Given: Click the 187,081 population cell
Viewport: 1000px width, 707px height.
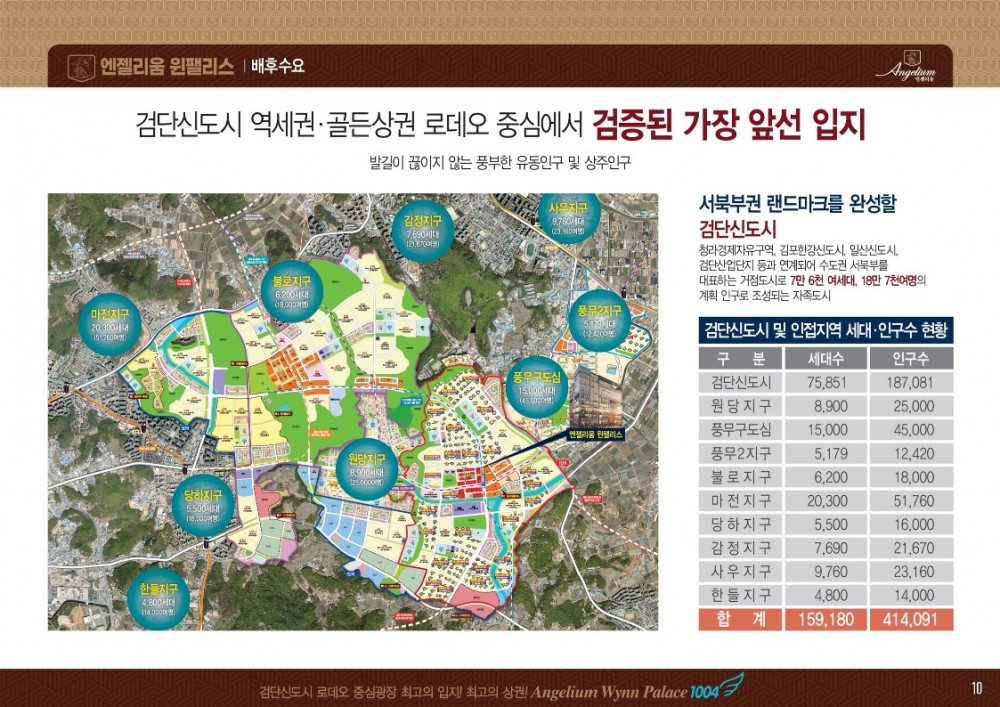Looking at the screenshot, I should [911, 383].
